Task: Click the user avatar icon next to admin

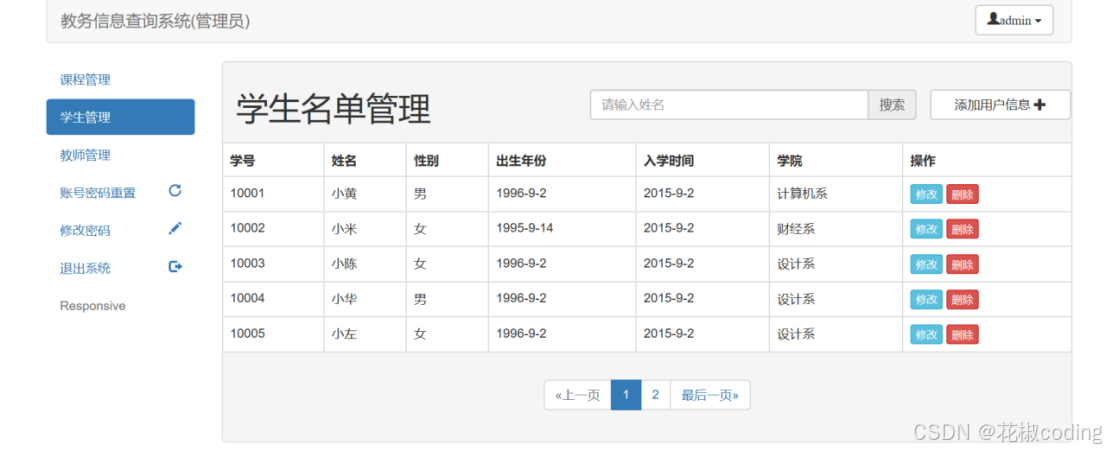Action: coord(993,20)
